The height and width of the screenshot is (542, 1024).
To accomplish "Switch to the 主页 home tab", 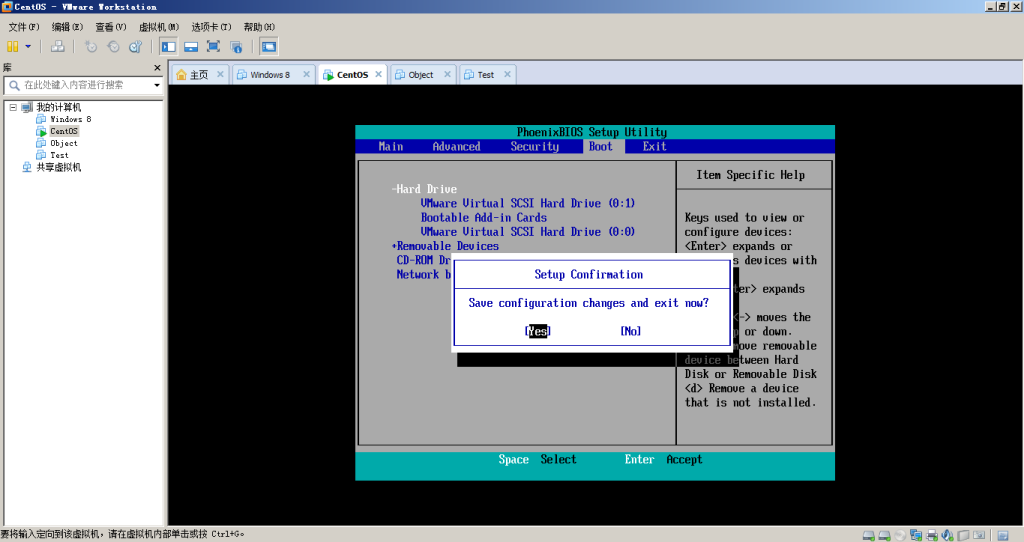I will (x=199, y=75).
